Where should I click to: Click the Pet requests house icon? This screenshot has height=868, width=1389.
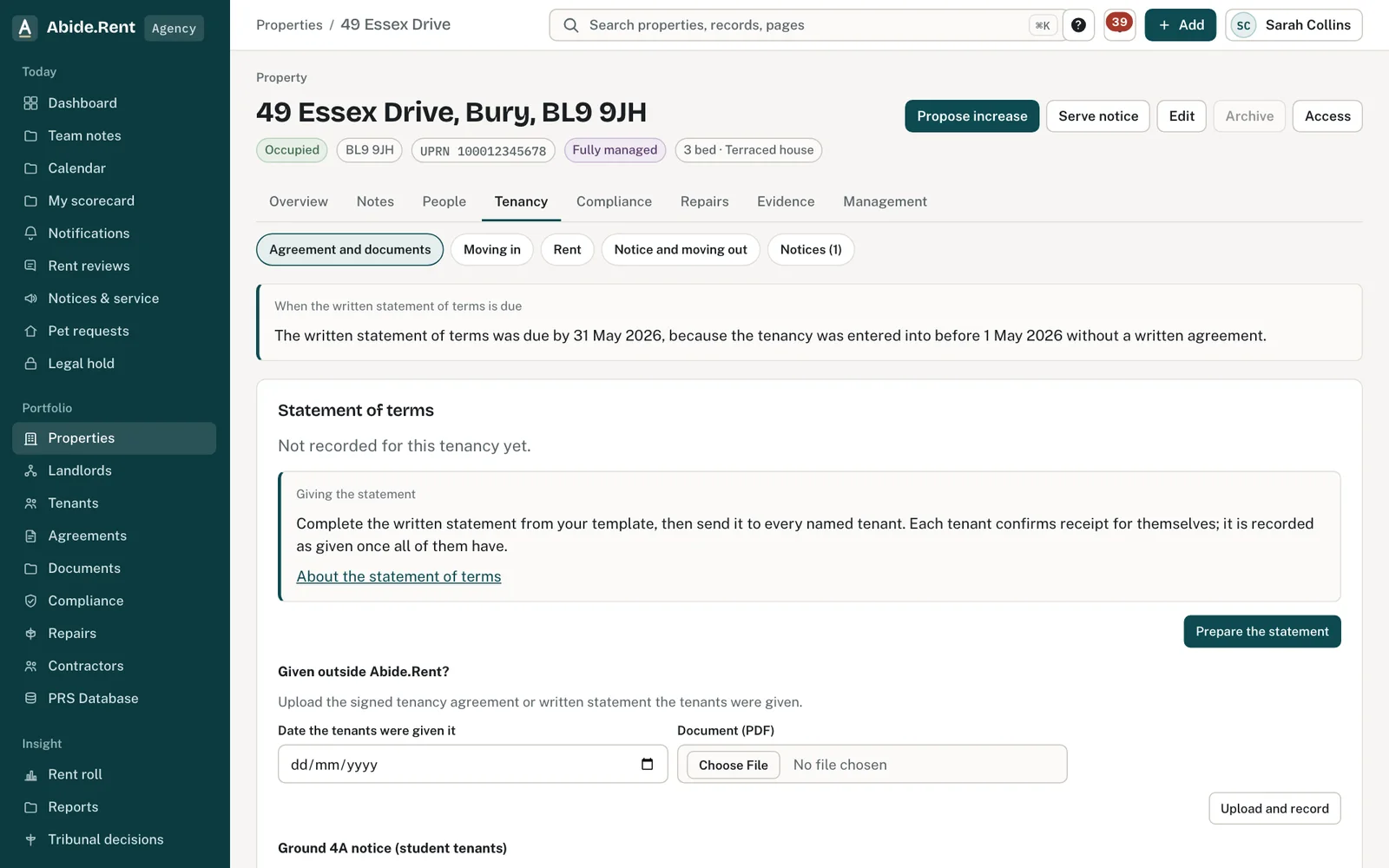click(30, 331)
